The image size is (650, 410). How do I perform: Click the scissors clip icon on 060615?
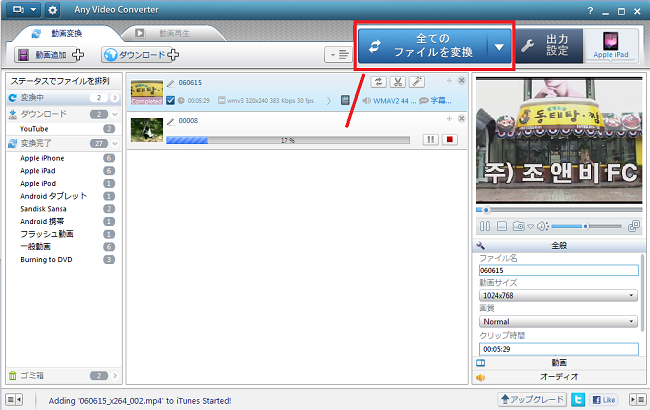tap(398, 82)
